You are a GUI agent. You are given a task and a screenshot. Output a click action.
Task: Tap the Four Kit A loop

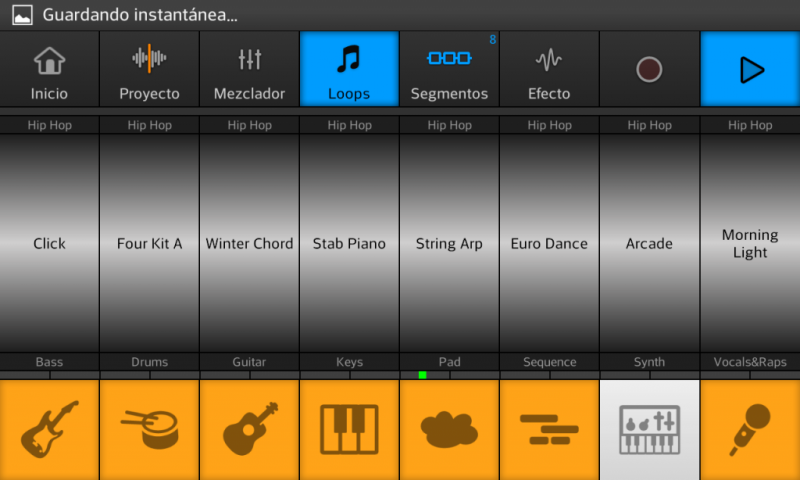pos(149,243)
